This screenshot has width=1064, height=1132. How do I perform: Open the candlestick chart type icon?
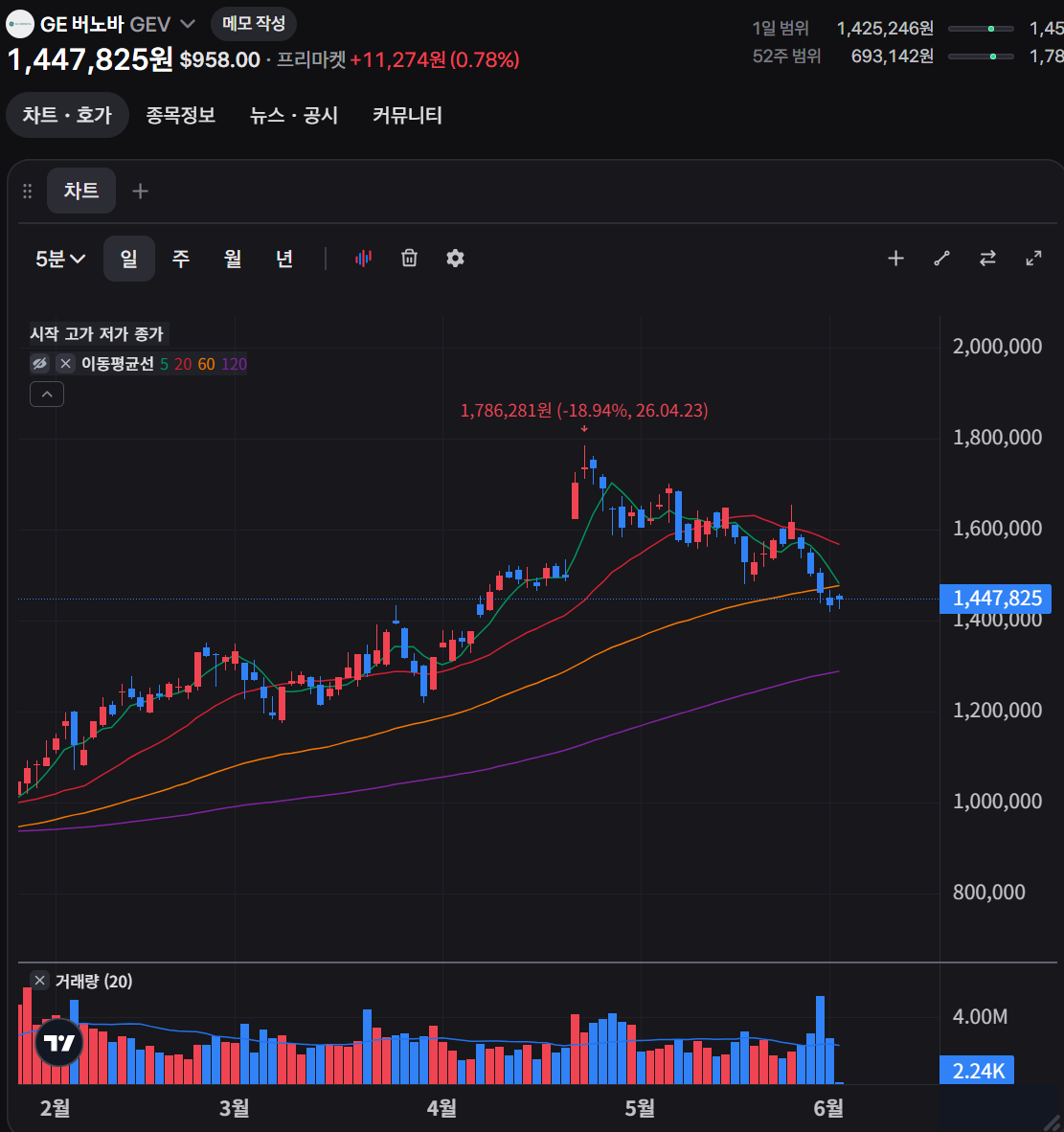pyautogui.click(x=363, y=258)
